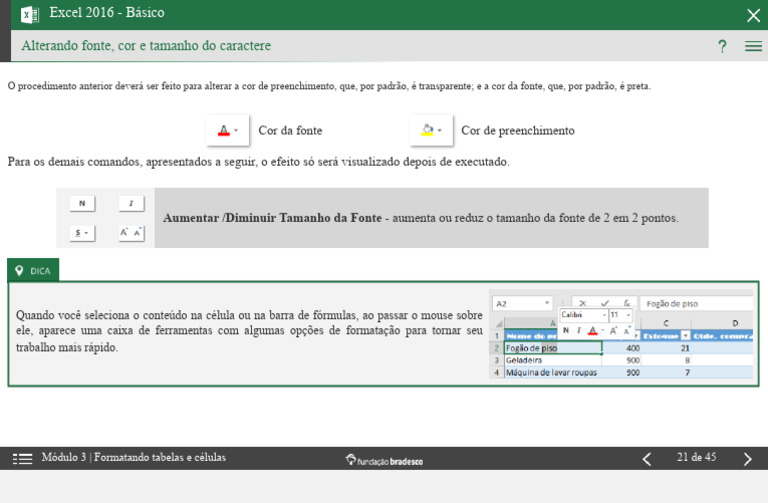Click the Cor de preenchimento button
The image size is (768, 503).
pyautogui.click(x=432, y=130)
